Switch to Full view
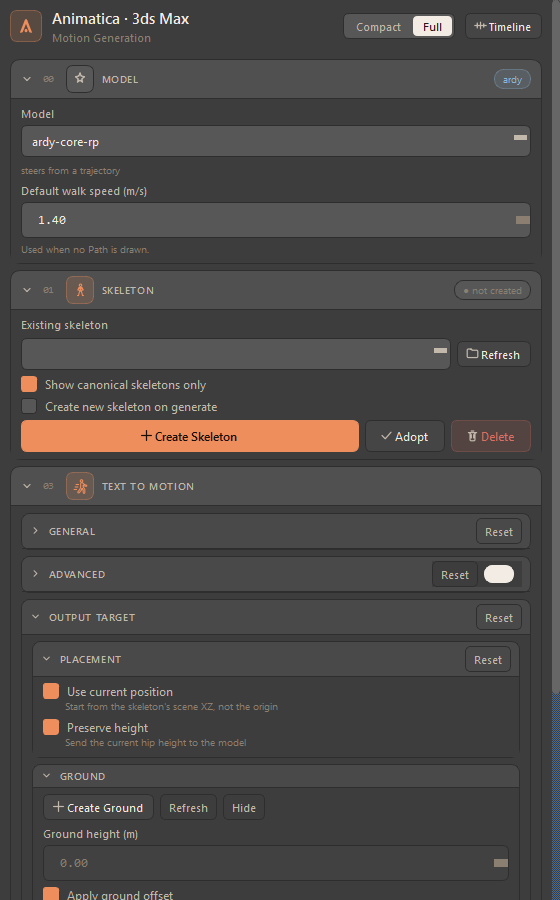 [432, 27]
